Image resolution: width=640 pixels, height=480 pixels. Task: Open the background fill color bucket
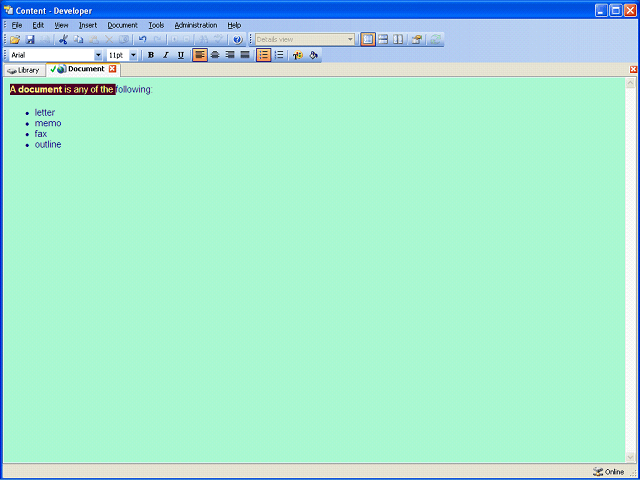click(313, 55)
